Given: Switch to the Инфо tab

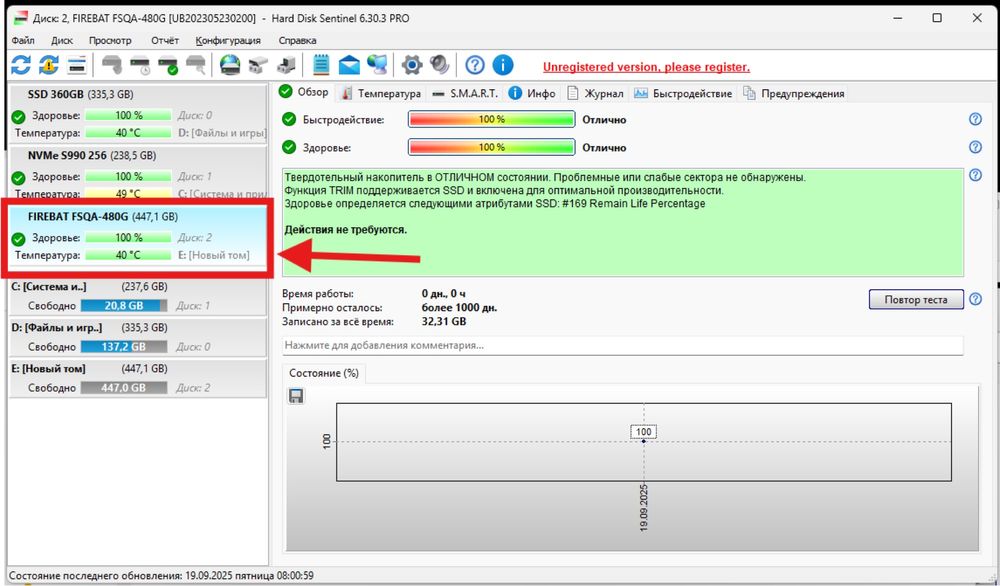Looking at the screenshot, I should coord(532,93).
